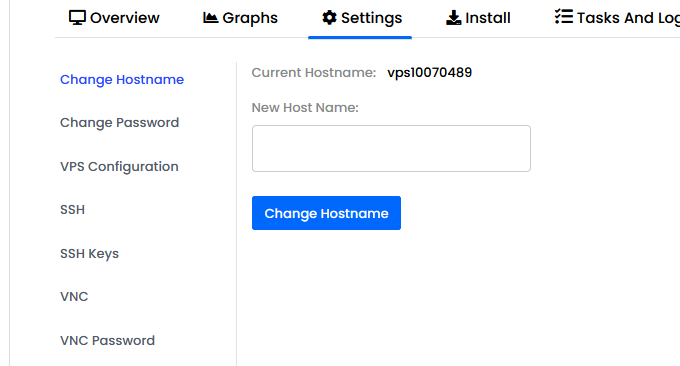Go to the Install tab
680x366 pixels.
[478, 18]
